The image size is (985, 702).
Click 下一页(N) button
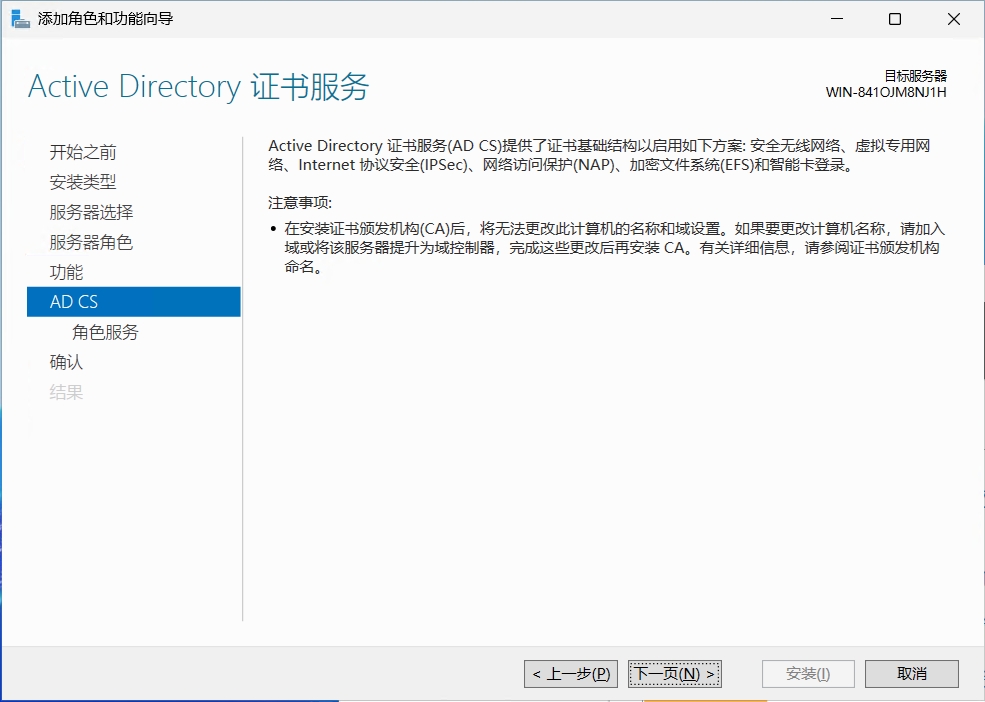[x=675, y=674]
